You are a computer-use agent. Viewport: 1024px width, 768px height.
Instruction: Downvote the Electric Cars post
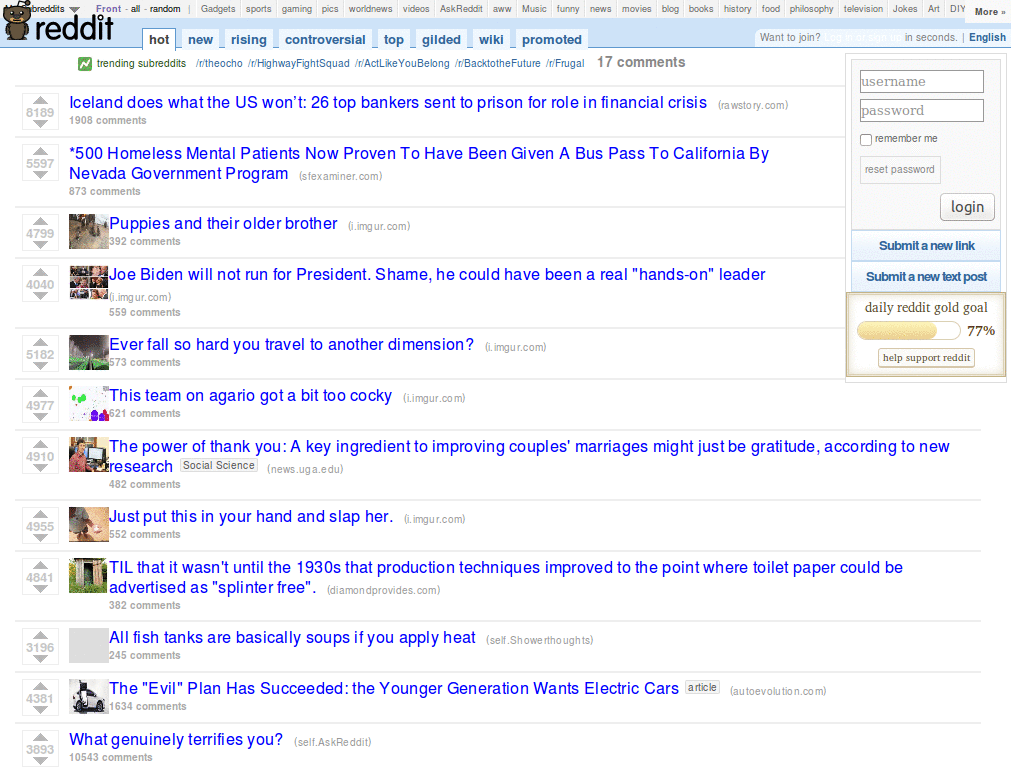tap(40, 710)
